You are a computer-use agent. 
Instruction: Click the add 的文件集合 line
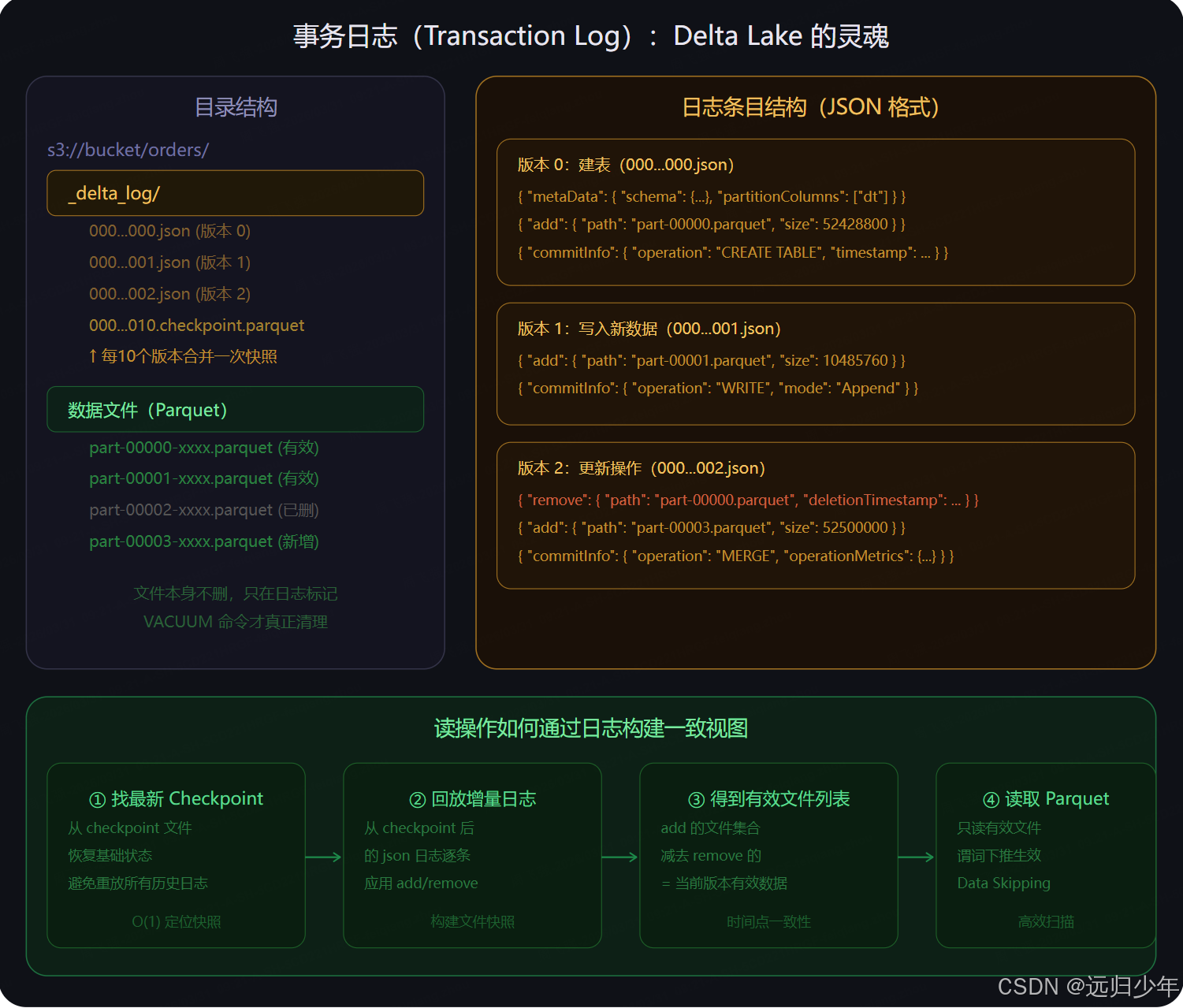(710, 828)
